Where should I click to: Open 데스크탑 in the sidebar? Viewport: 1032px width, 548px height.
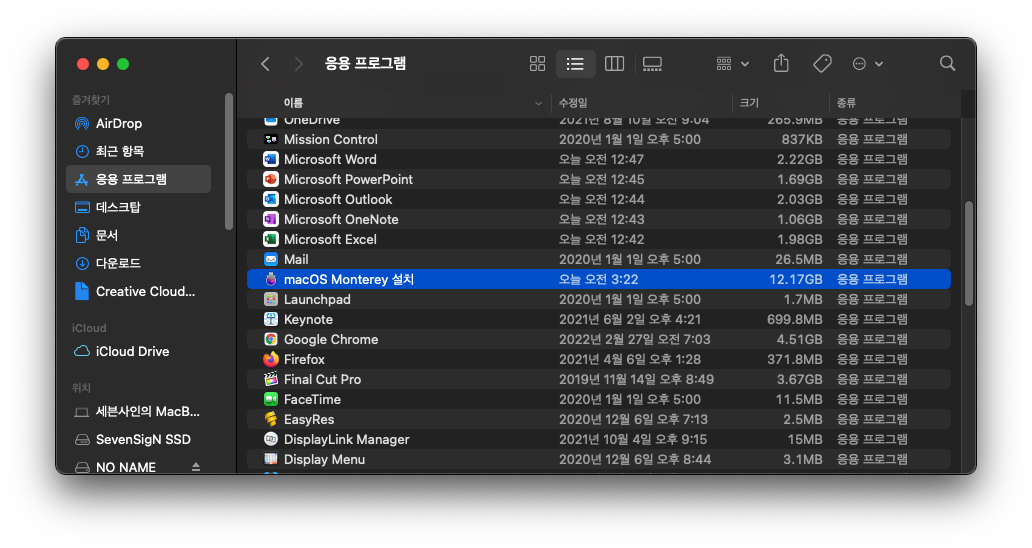pyautogui.click(x=139, y=207)
